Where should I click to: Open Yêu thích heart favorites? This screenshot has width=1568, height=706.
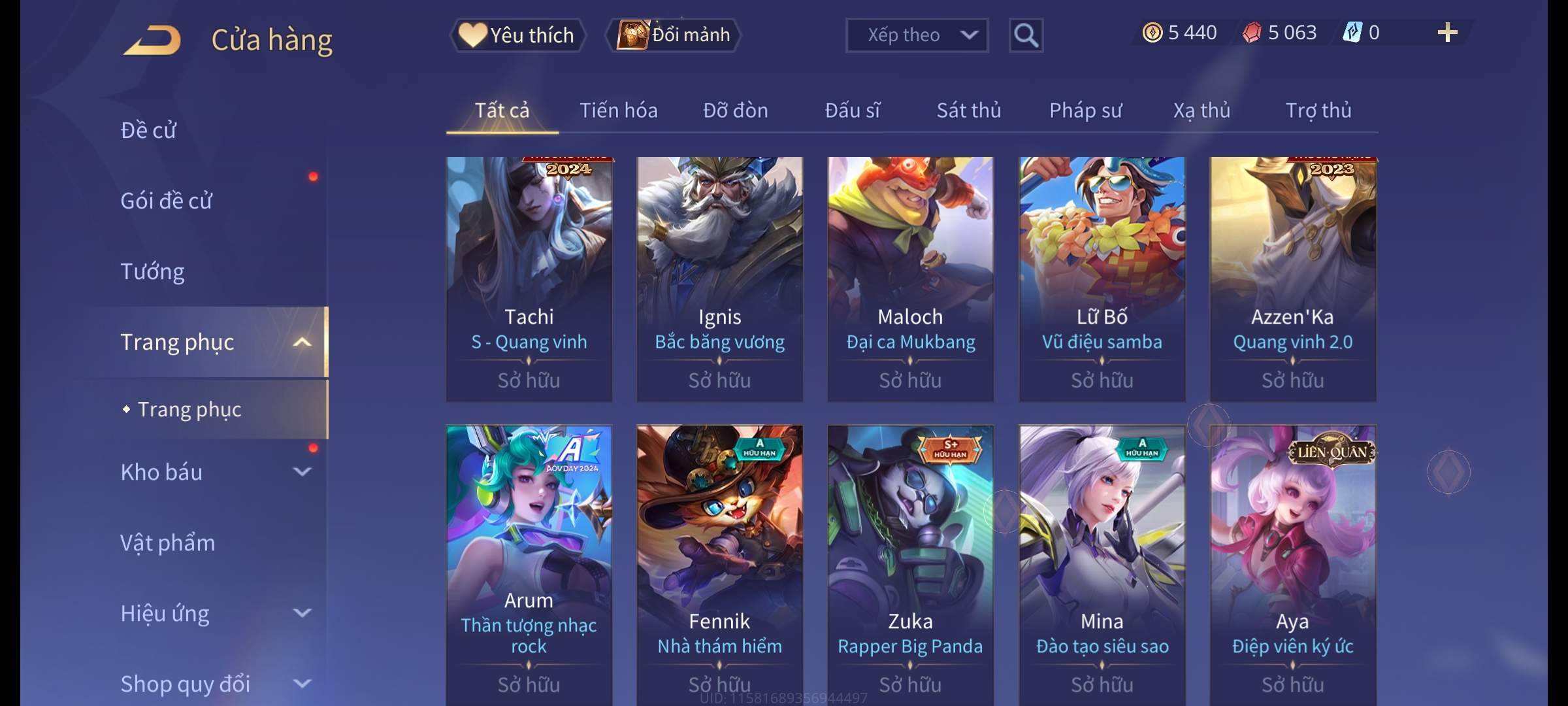click(517, 35)
